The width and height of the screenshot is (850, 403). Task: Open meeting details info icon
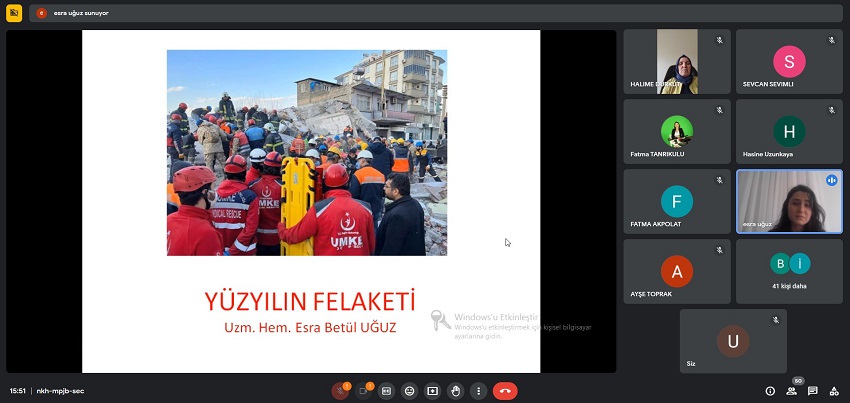[770, 391]
